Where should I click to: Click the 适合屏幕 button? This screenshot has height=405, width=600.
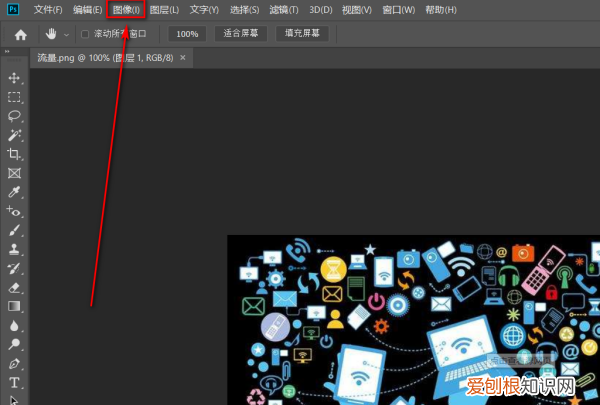(241, 34)
